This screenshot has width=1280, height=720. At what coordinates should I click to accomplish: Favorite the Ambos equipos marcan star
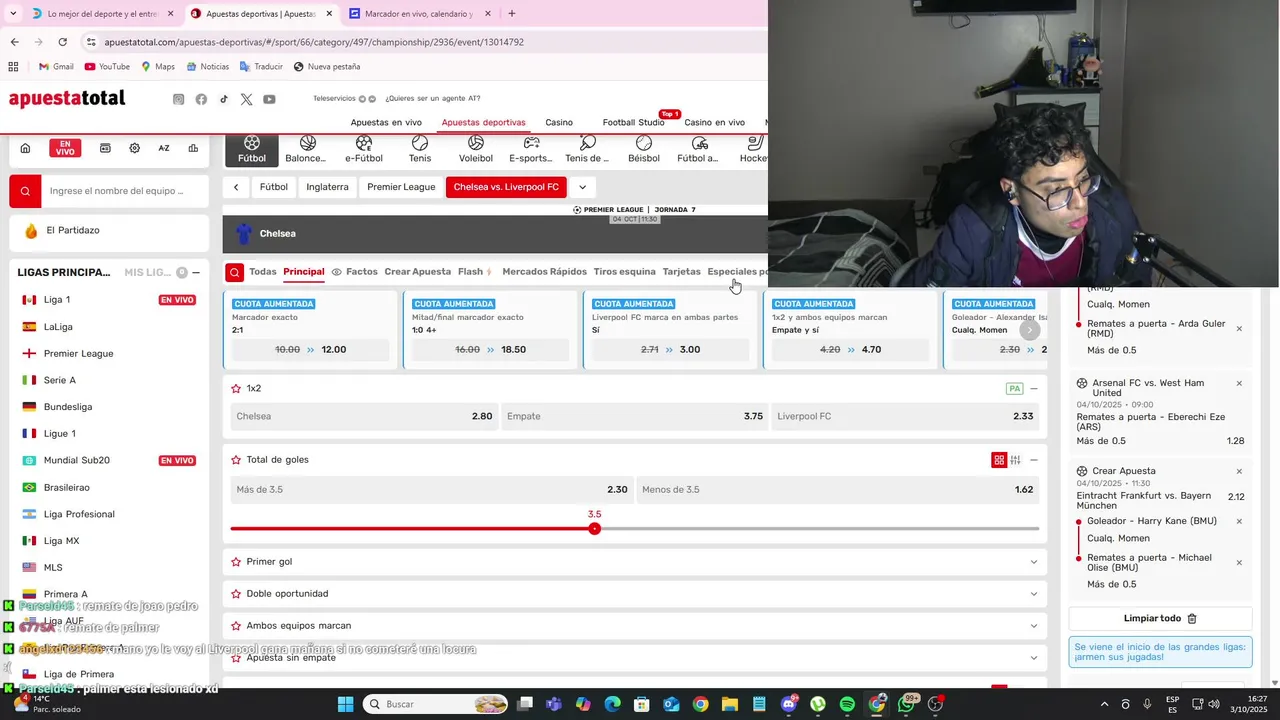(236, 626)
